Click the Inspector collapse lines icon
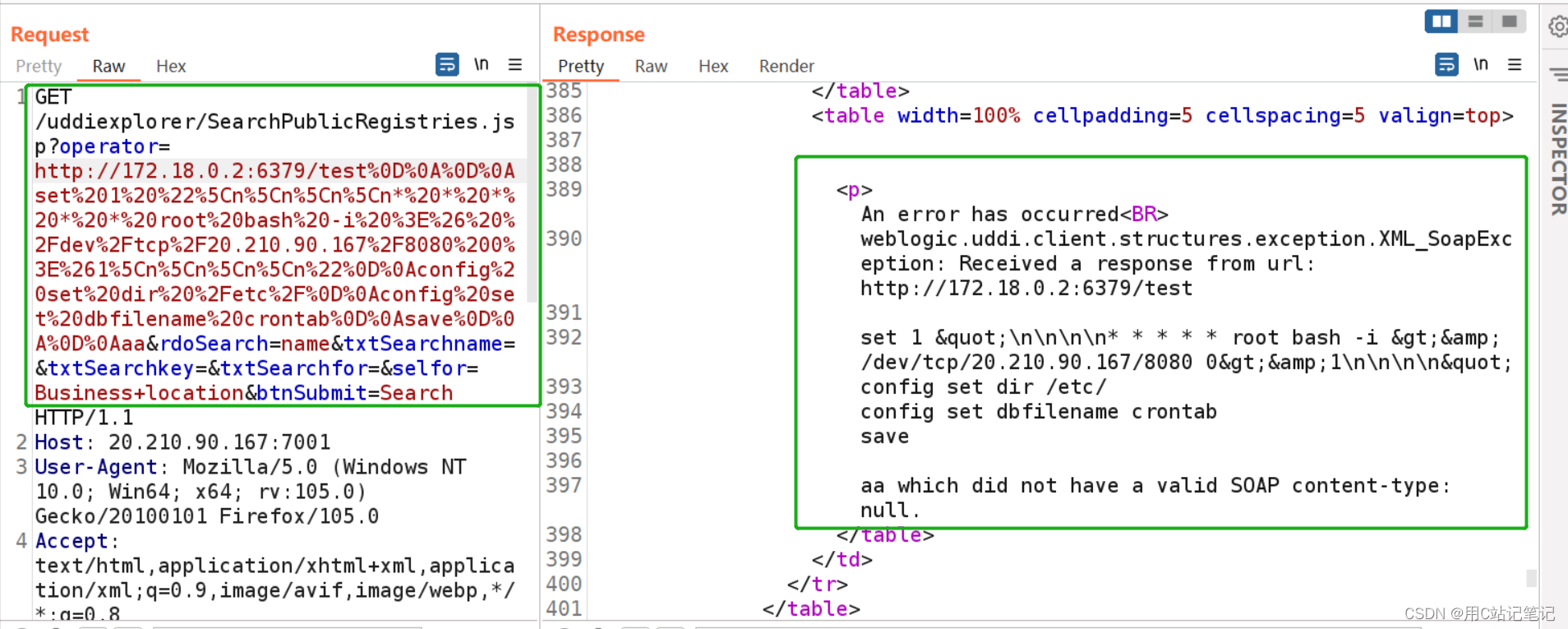 [1558, 75]
